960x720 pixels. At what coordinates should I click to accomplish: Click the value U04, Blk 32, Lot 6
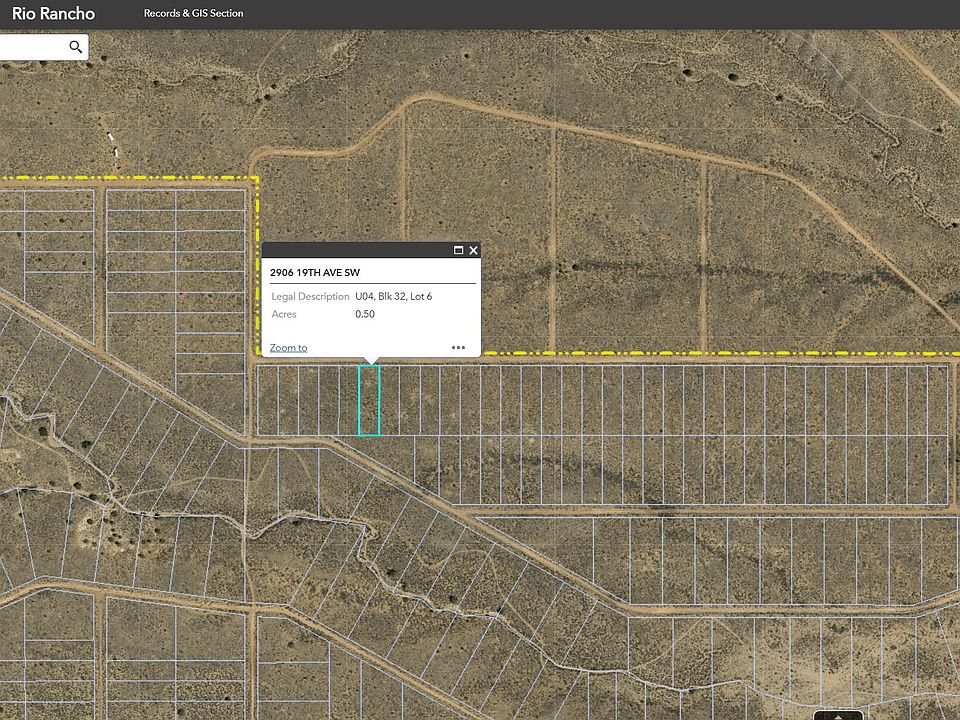(x=394, y=296)
